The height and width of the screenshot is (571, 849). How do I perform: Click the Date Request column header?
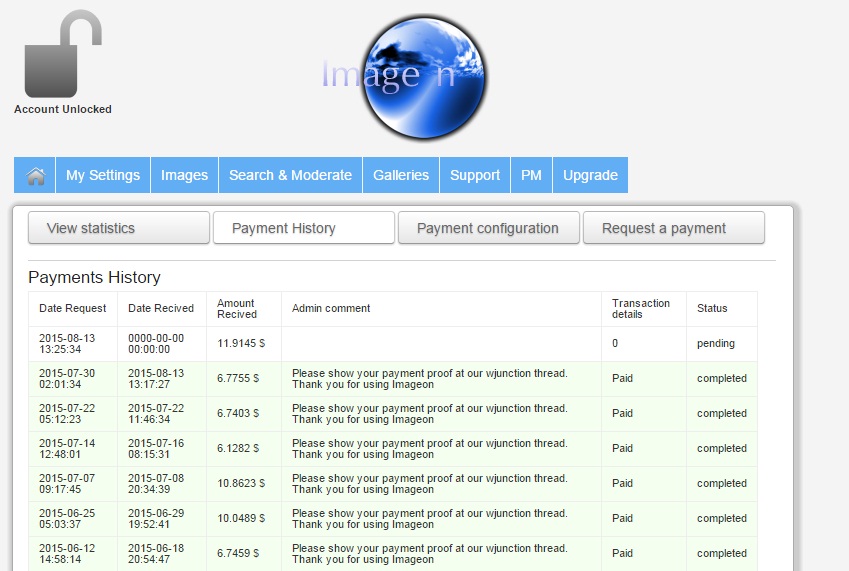pyautogui.click(x=73, y=309)
